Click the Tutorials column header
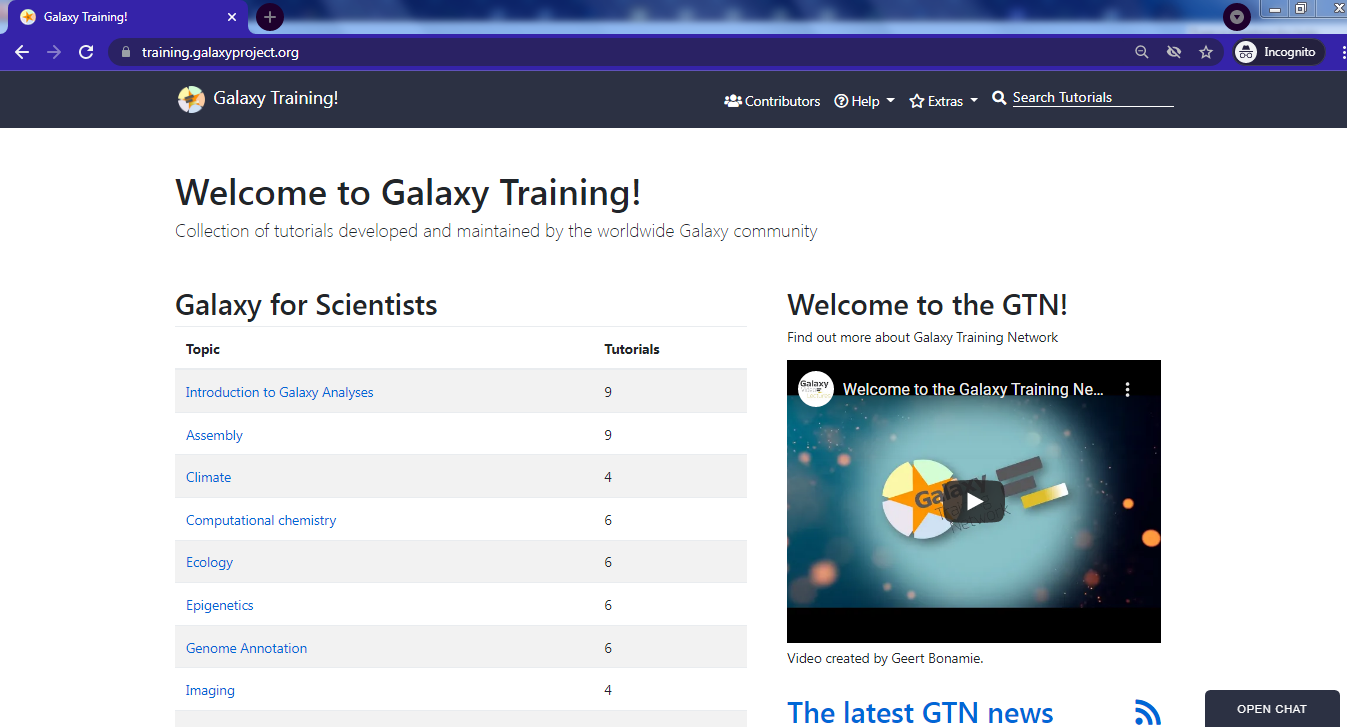Image resolution: width=1347 pixels, height=727 pixels. click(632, 349)
